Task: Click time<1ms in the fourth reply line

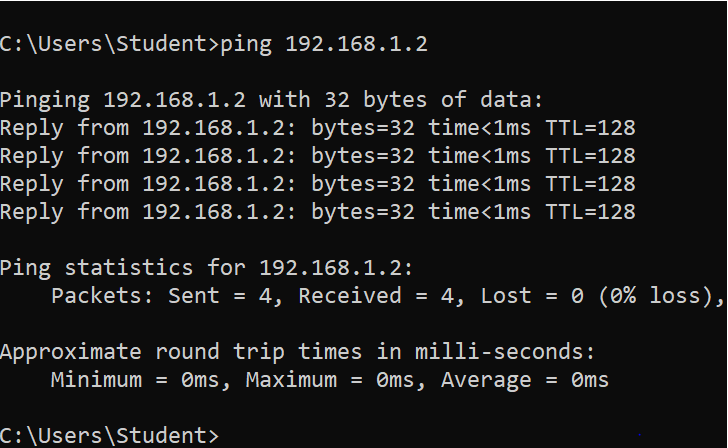Action: (479, 212)
